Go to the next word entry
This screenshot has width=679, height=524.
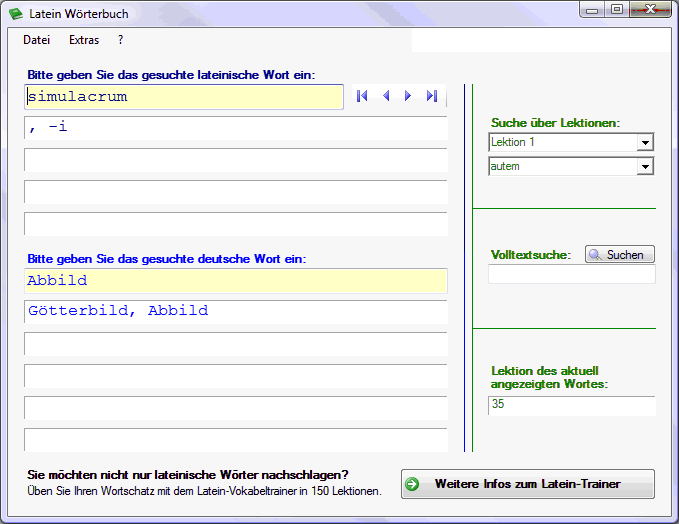point(408,96)
